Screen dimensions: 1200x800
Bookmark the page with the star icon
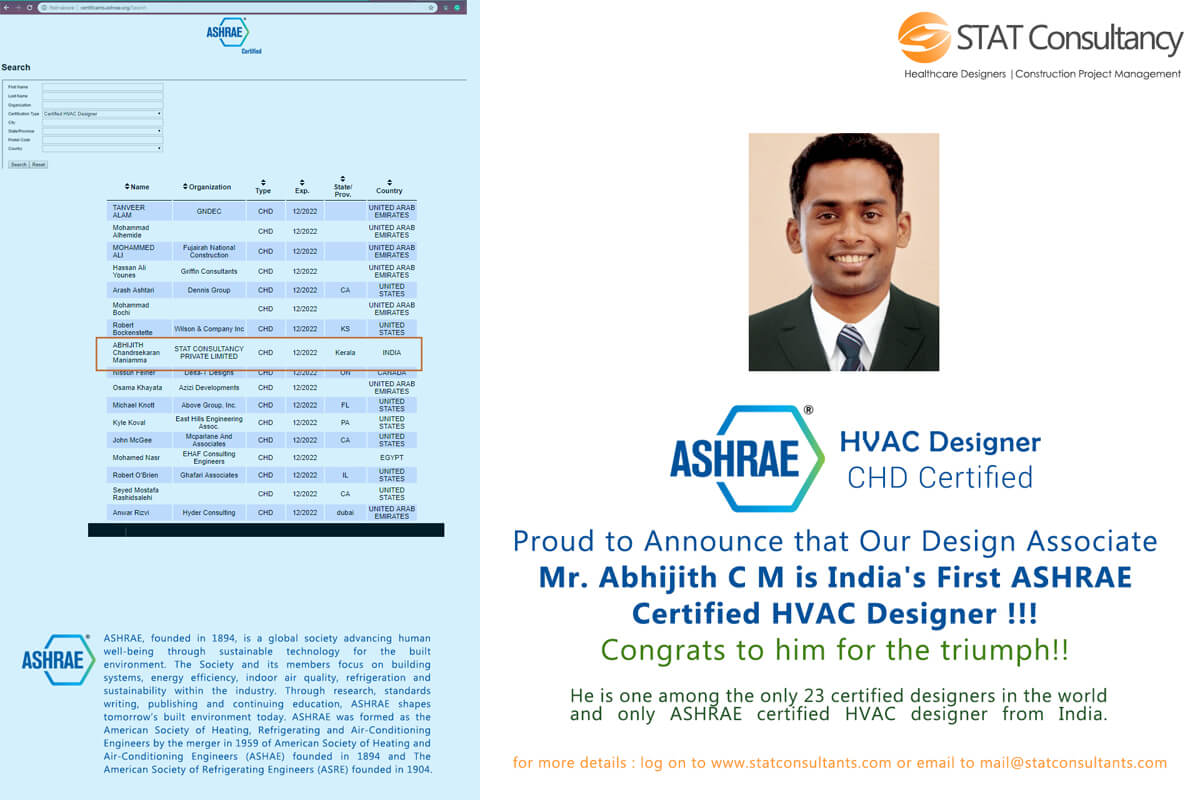(431, 7)
